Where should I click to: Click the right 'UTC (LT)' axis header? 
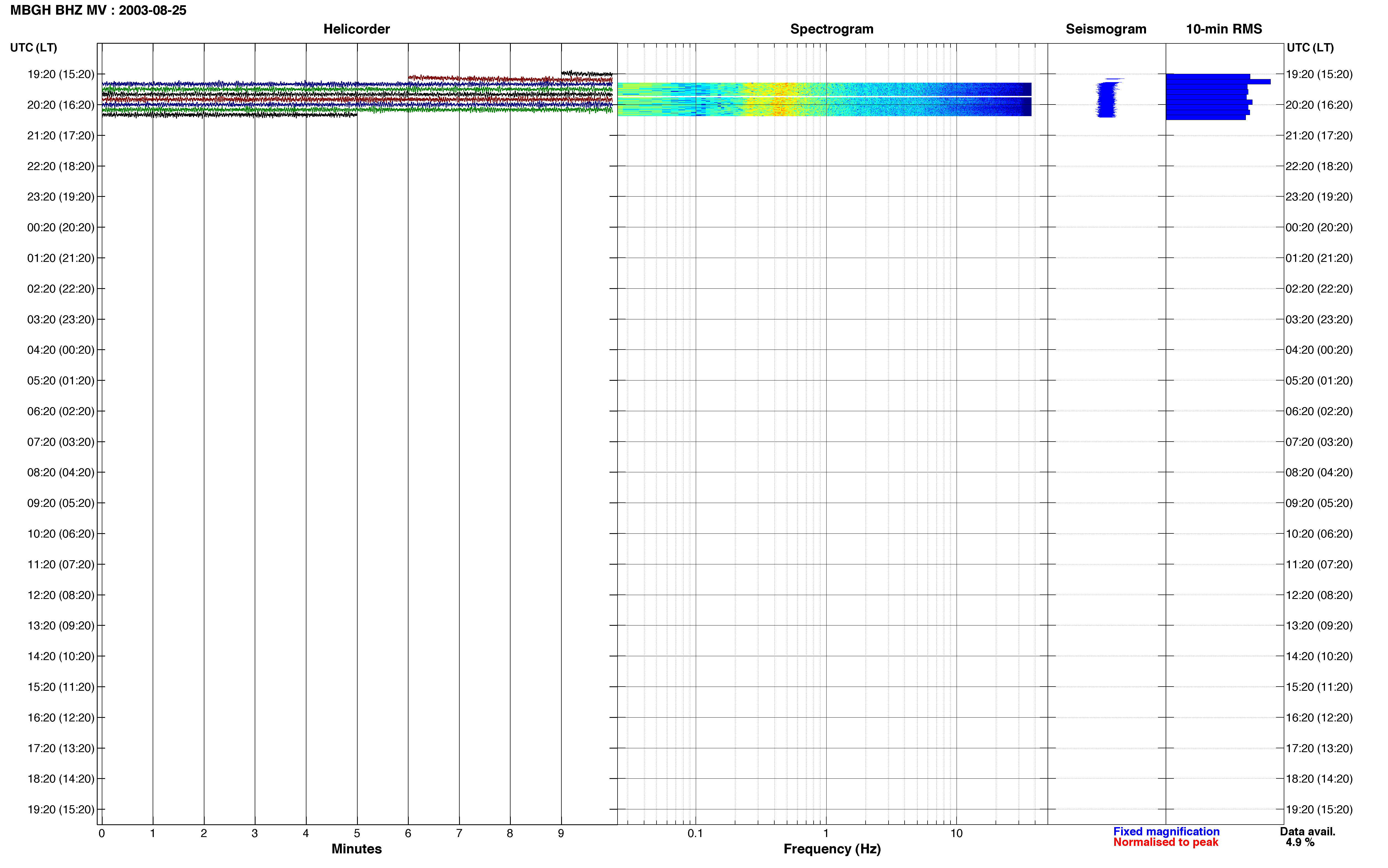tap(1310, 48)
